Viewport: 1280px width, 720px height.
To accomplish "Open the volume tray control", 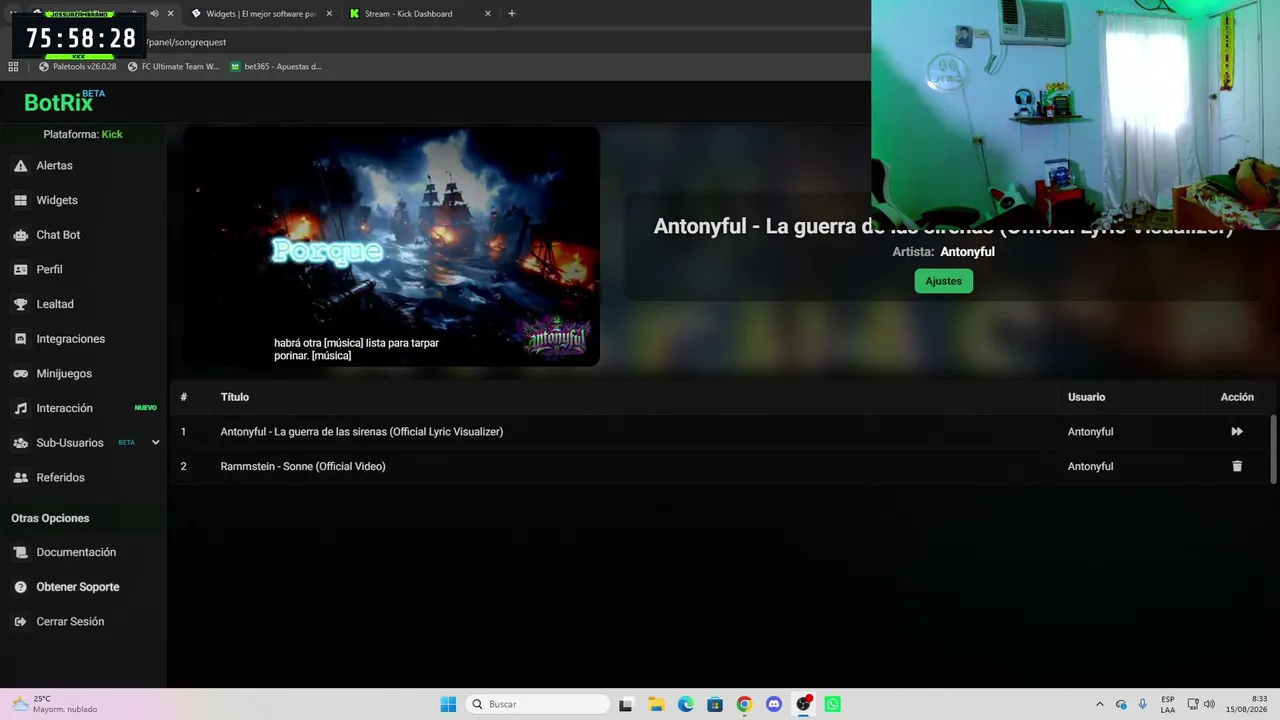I will (1209, 704).
